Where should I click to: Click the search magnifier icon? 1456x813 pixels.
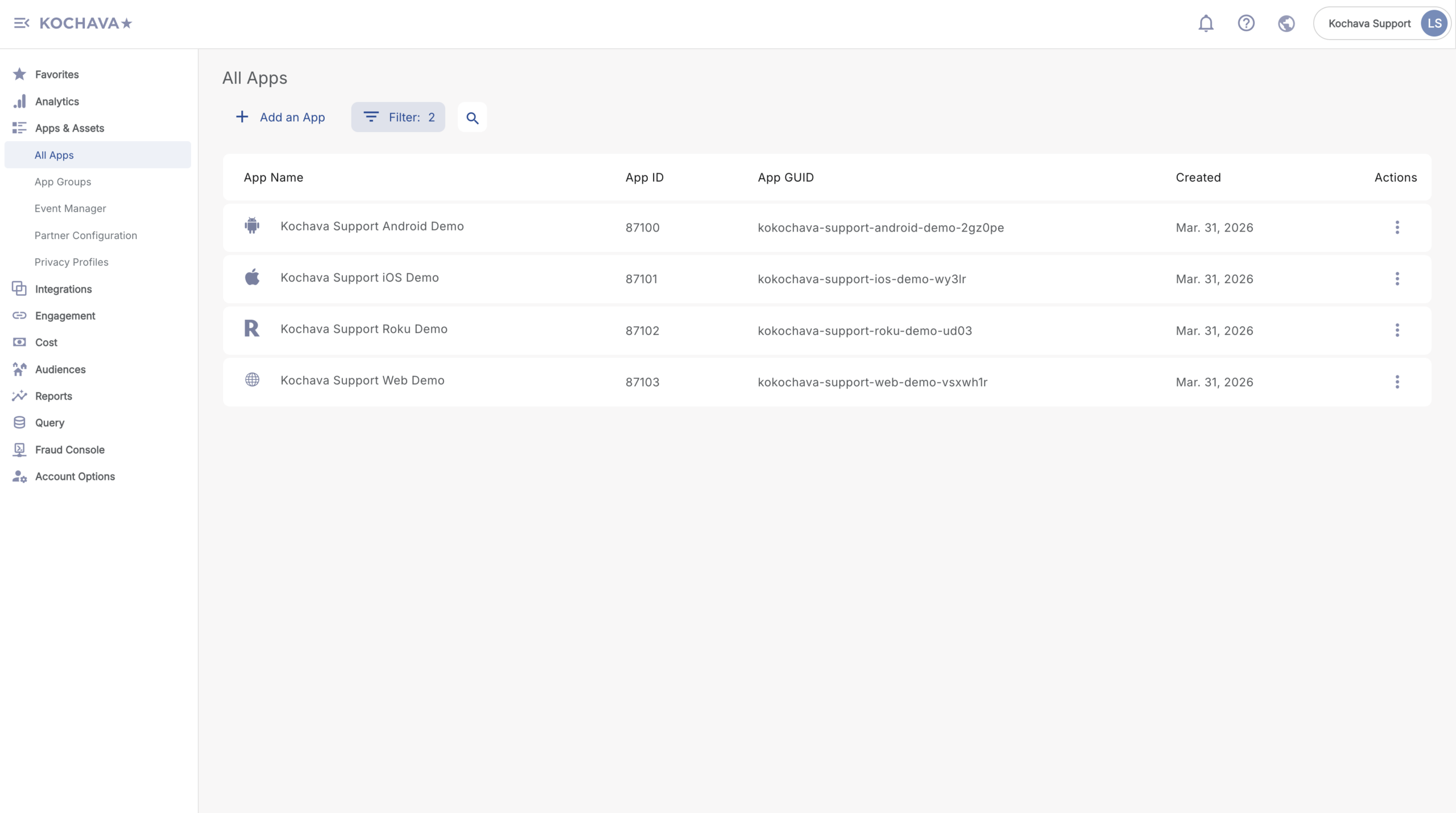click(x=472, y=118)
